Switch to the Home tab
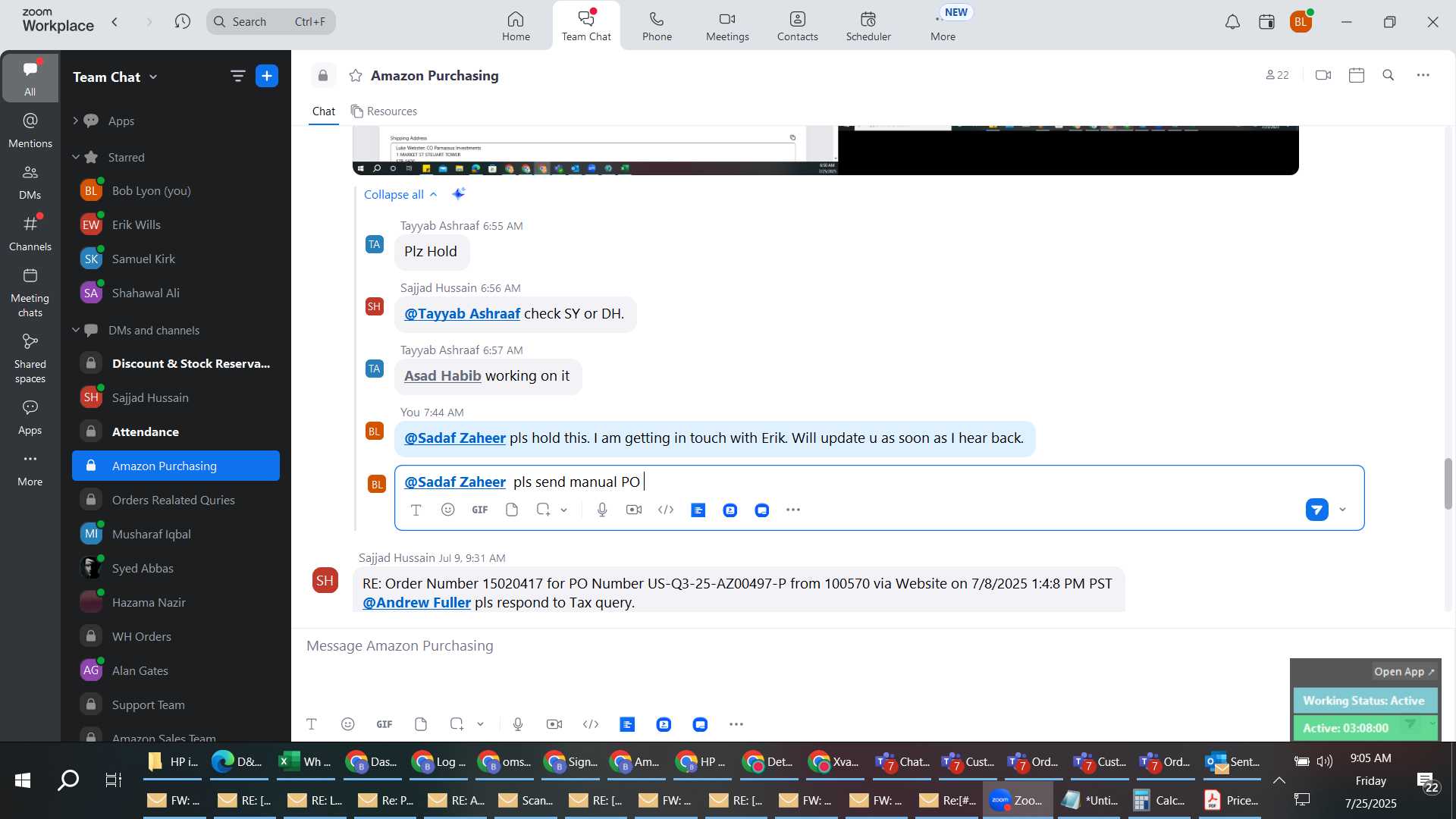 (x=516, y=26)
